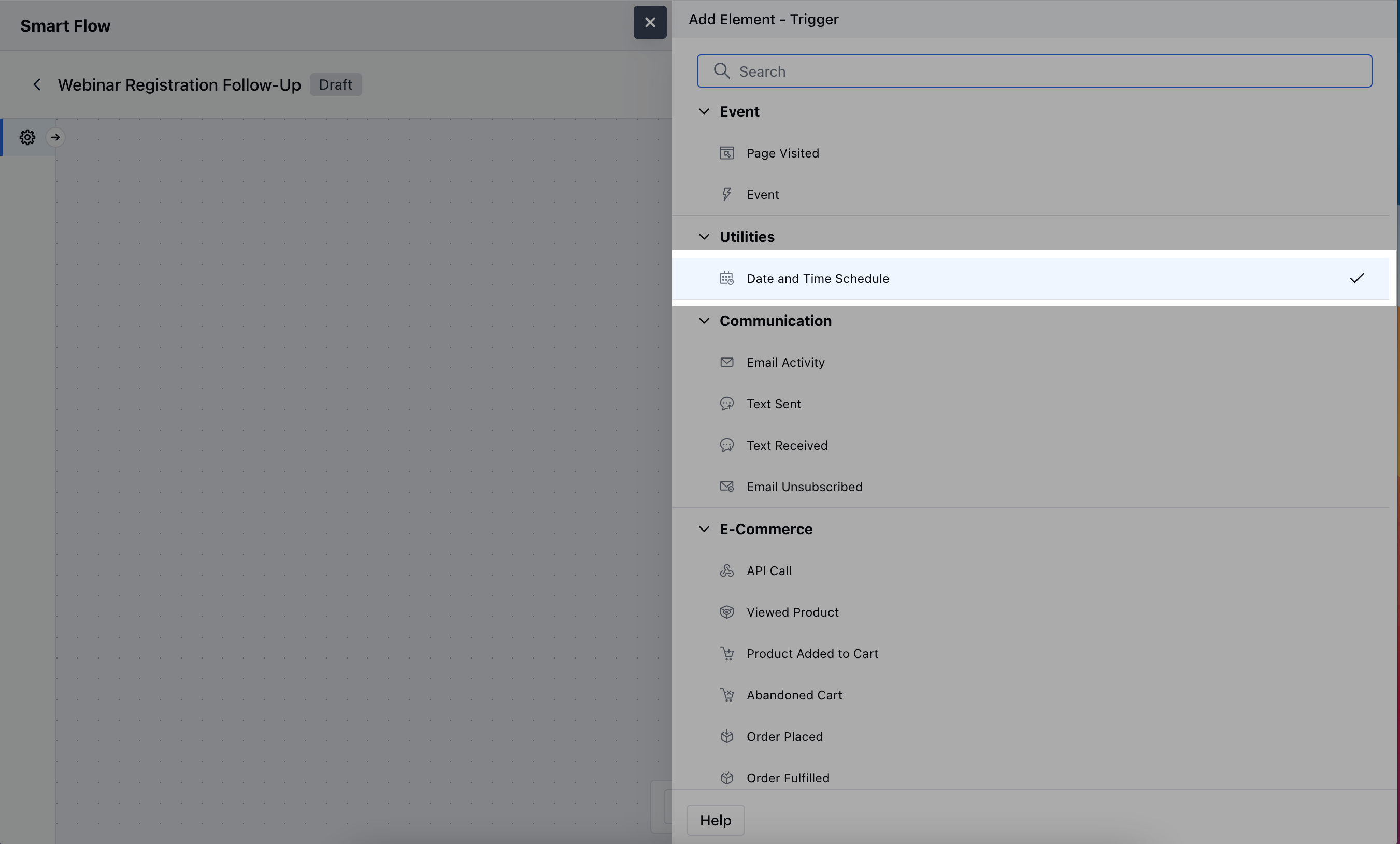Choose the Order Placed trigger
Image resolution: width=1400 pixels, height=844 pixels.
pyautogui.click(x=1030, y=737)
